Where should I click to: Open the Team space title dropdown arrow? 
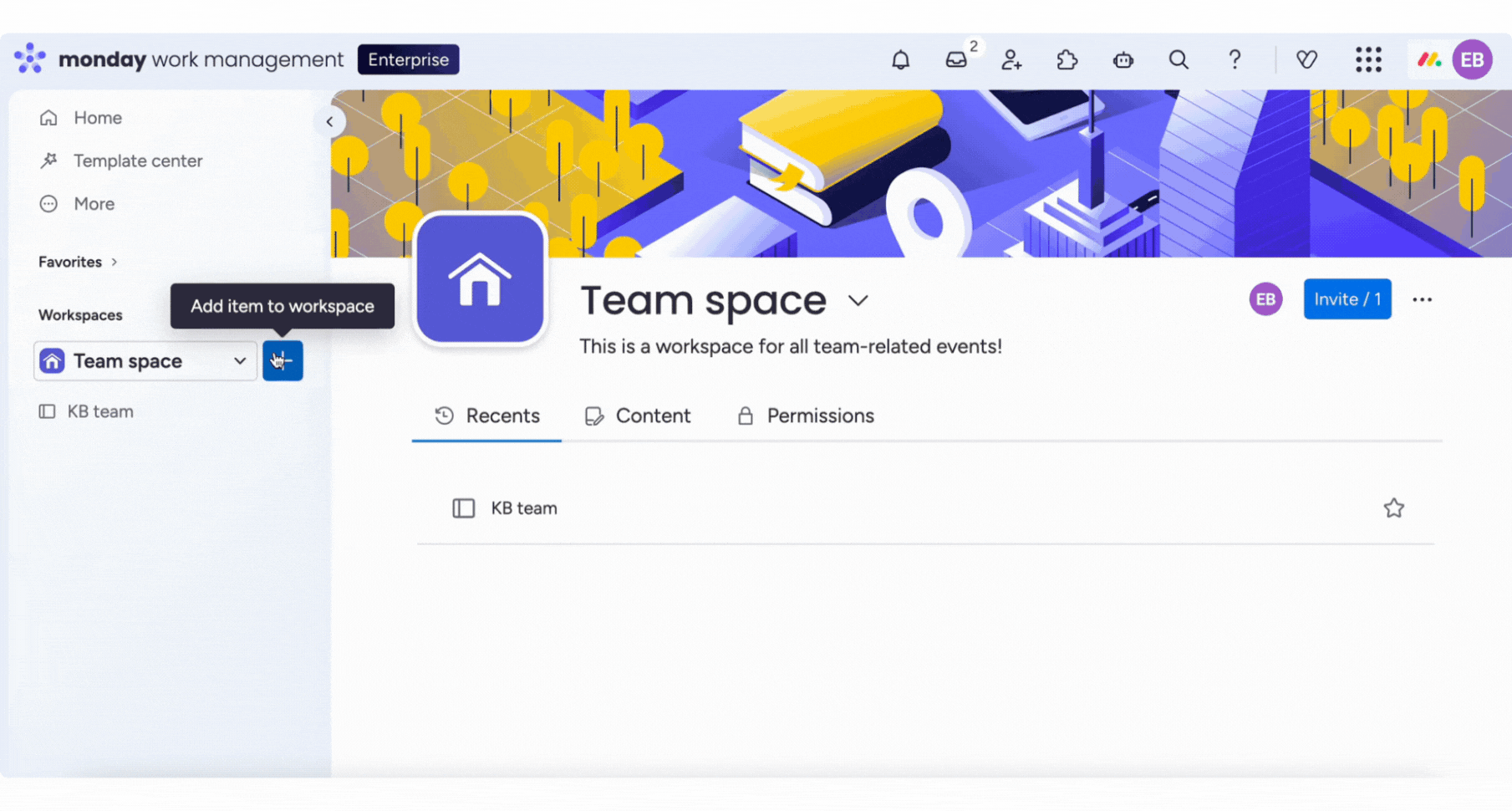(859, 300)
